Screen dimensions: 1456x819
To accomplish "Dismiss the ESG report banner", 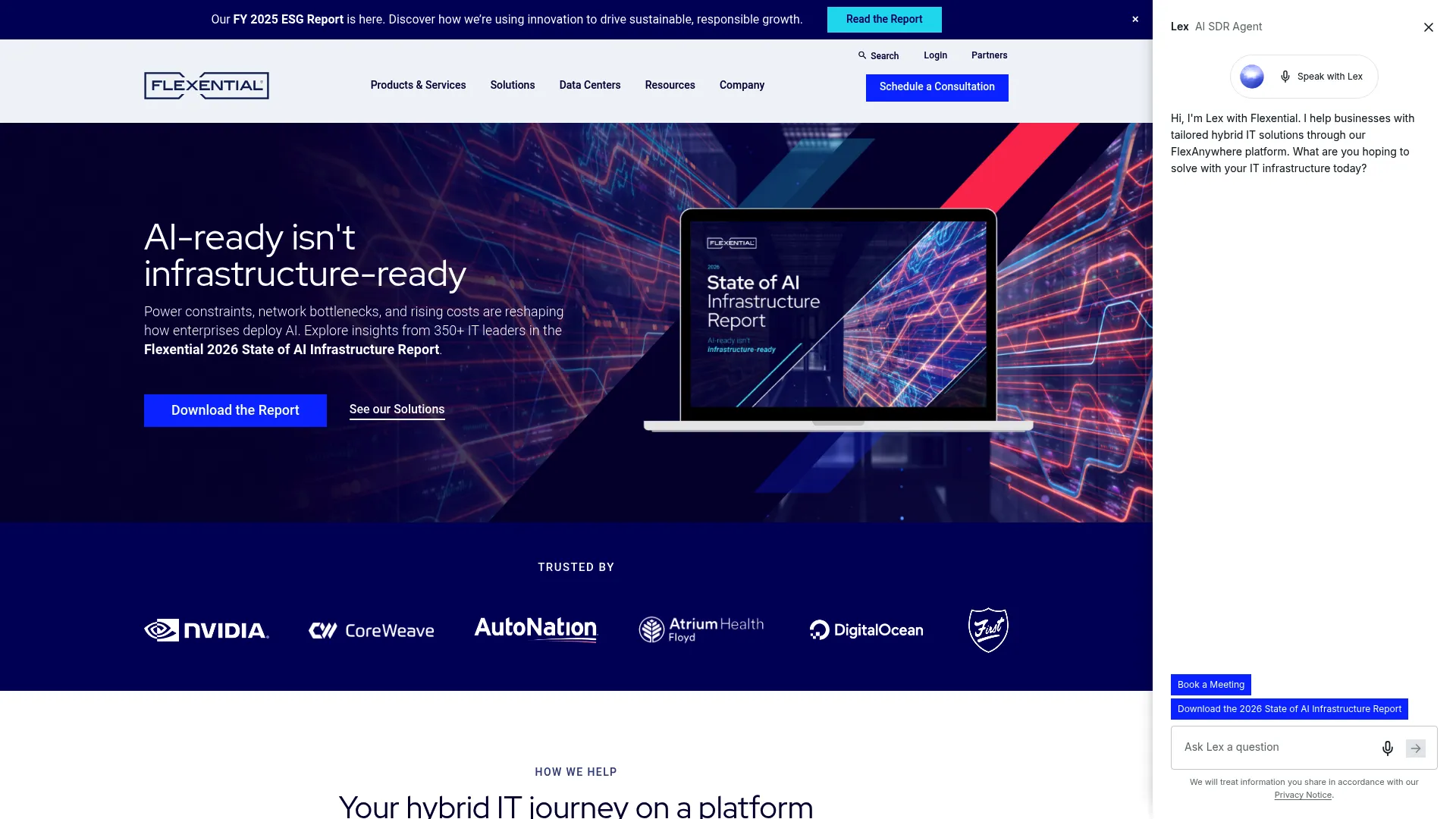I will point(1135,20).
